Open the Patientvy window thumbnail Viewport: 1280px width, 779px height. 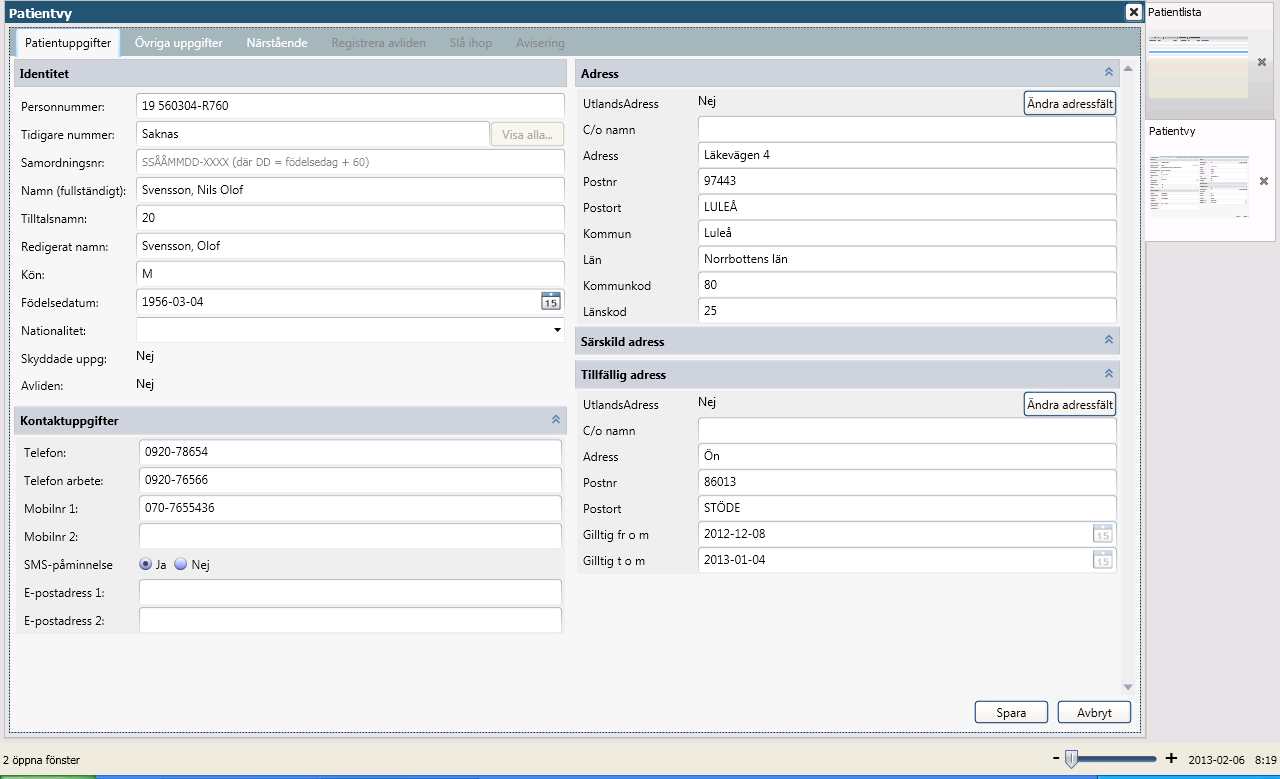click(1198, 186)
